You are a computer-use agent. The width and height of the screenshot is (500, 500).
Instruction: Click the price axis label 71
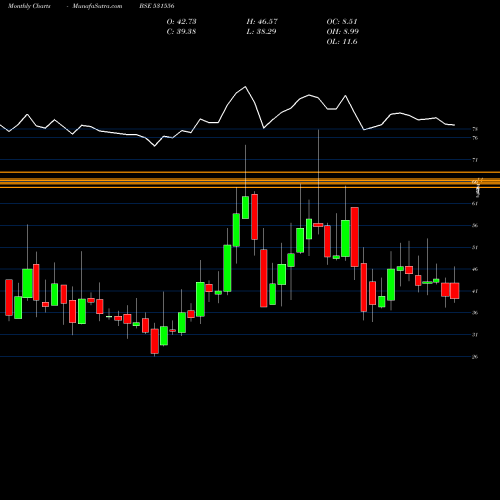(475, 160)
